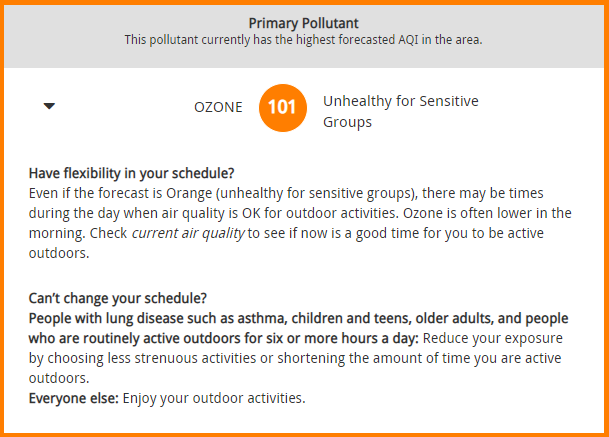609x437 pixels.
Task: Click the 'Primary Pollutant' heading
Action: click(303, 23)
